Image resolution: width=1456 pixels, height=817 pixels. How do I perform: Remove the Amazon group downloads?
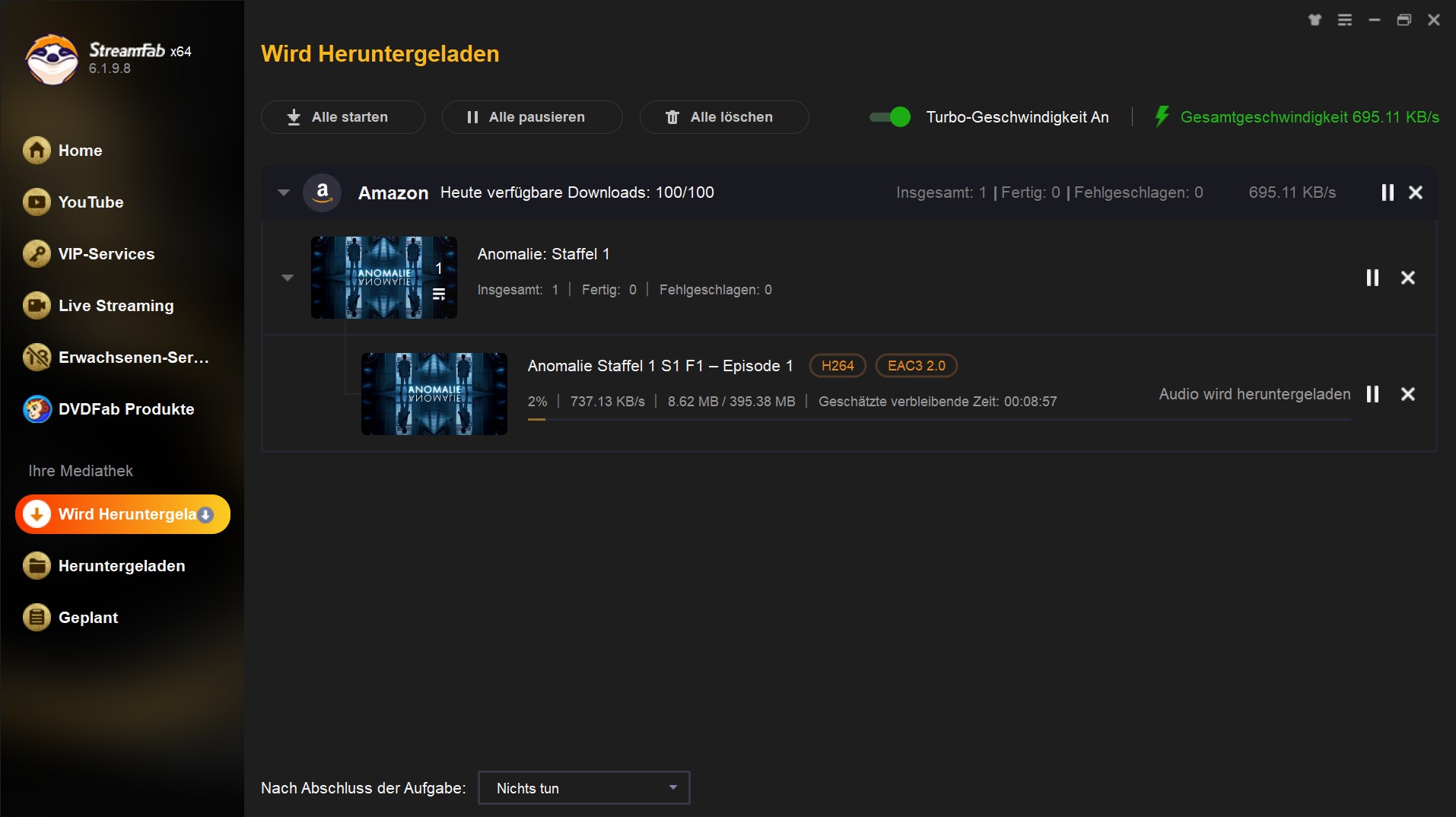(x=1416, y=192)
